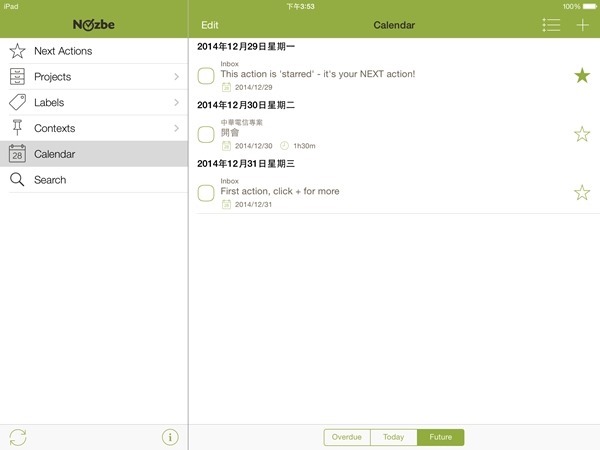Check off the 'starred' NEXT action
600x450 pixels.
click(x=206, y=76)
